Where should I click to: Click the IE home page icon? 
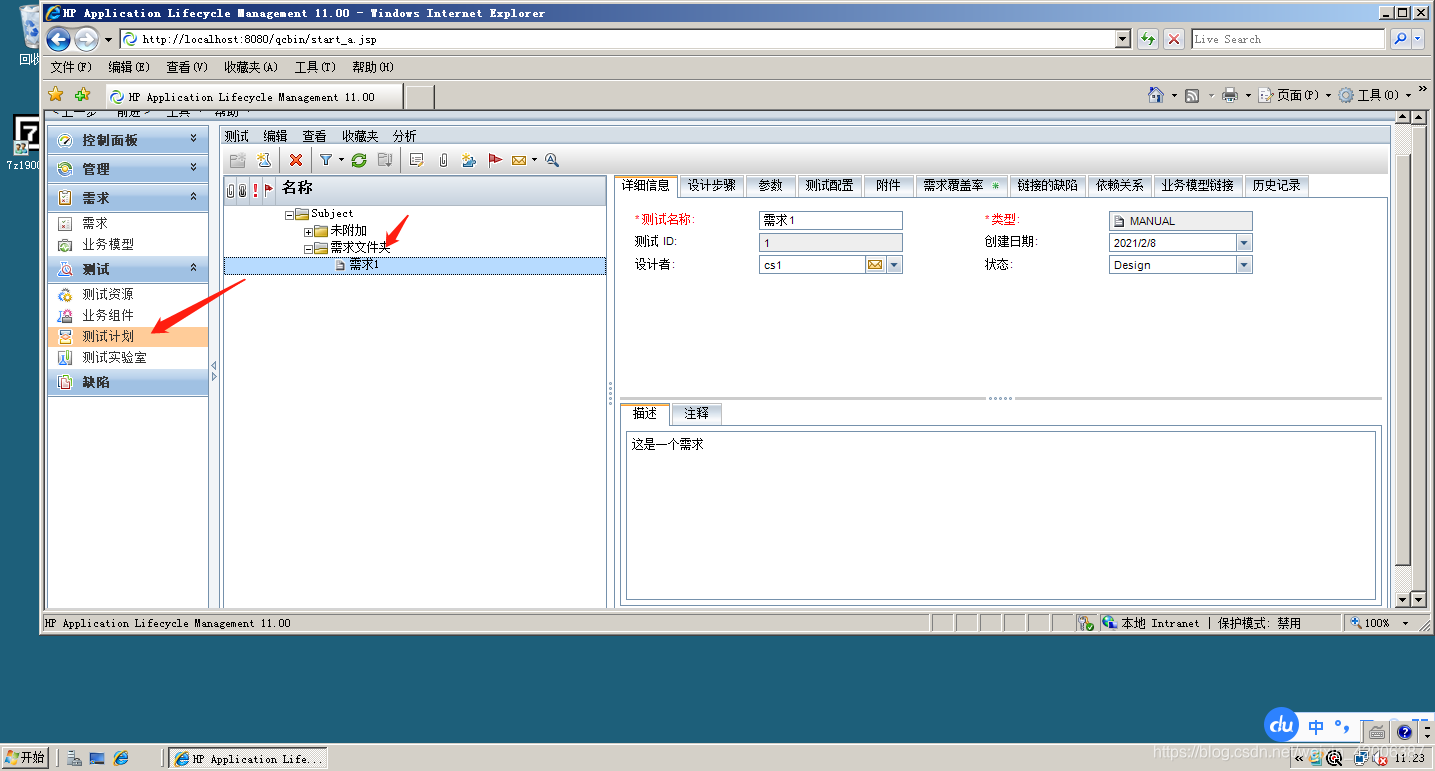click(1155, 95)
